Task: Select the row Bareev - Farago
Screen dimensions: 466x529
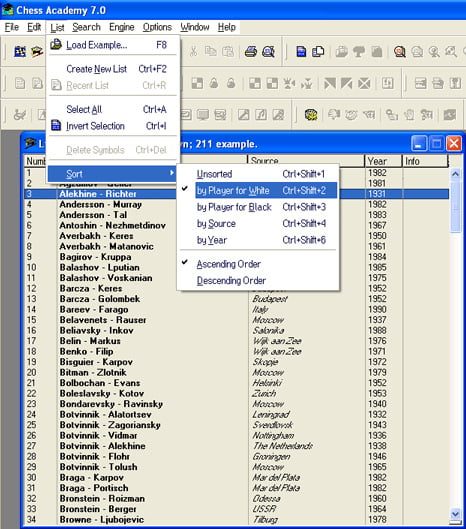Action: tap(236, 309)
